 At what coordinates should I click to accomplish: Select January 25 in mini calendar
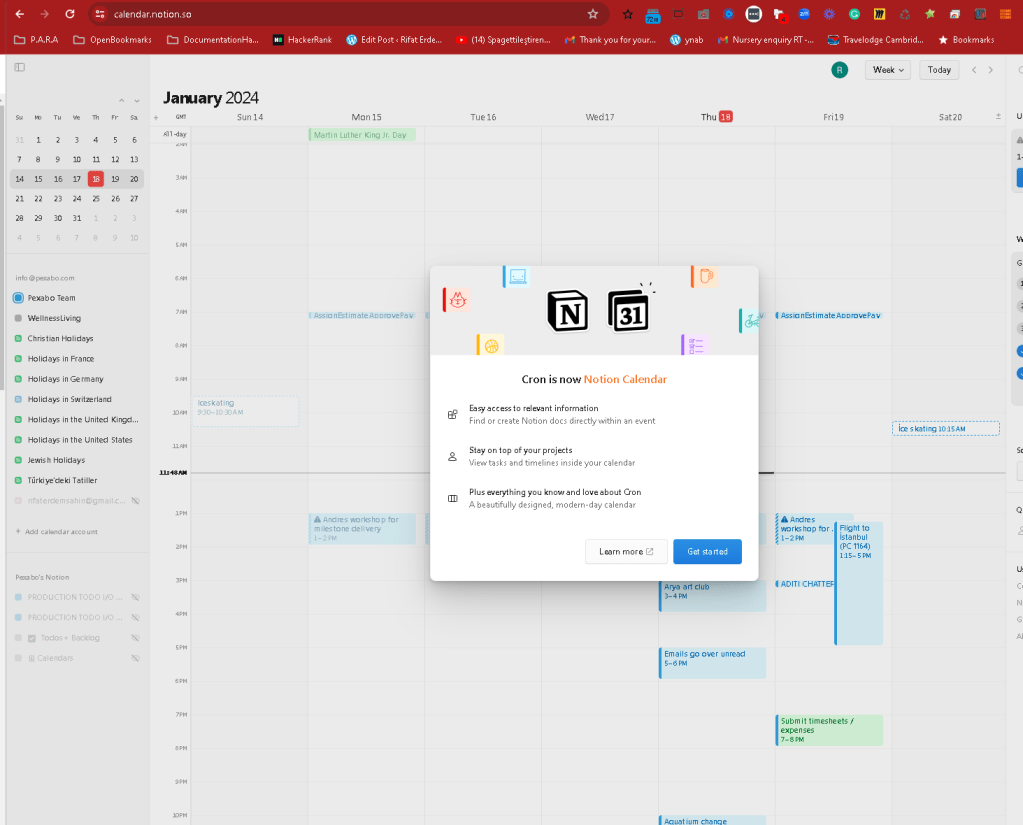(x=96, y=198)
